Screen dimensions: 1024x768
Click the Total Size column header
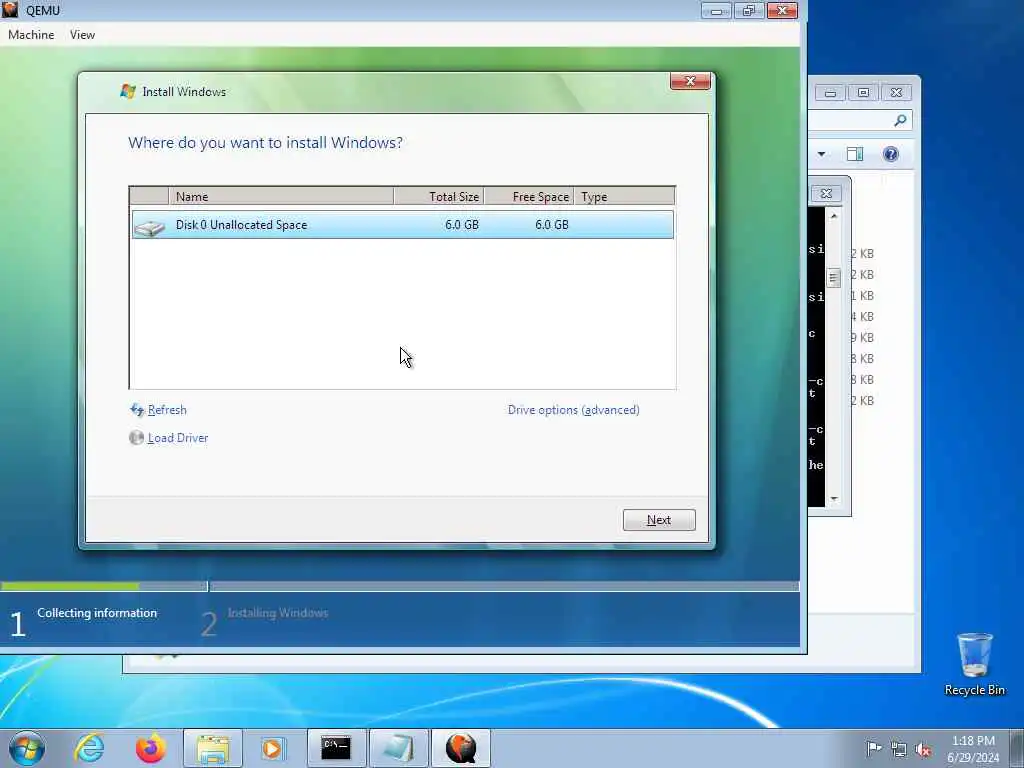click(439, 196)
